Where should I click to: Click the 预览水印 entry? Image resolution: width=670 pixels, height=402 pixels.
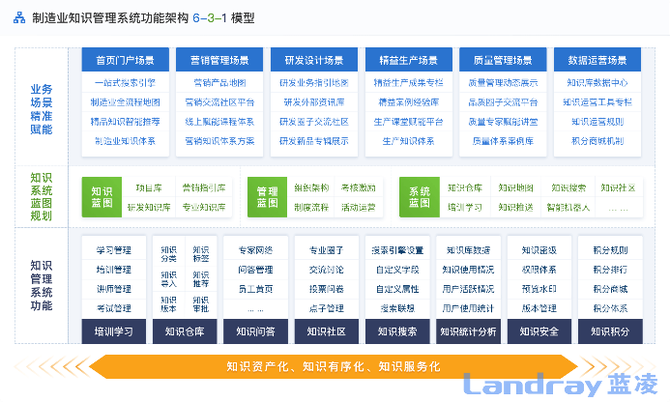[x=539, y=289]
